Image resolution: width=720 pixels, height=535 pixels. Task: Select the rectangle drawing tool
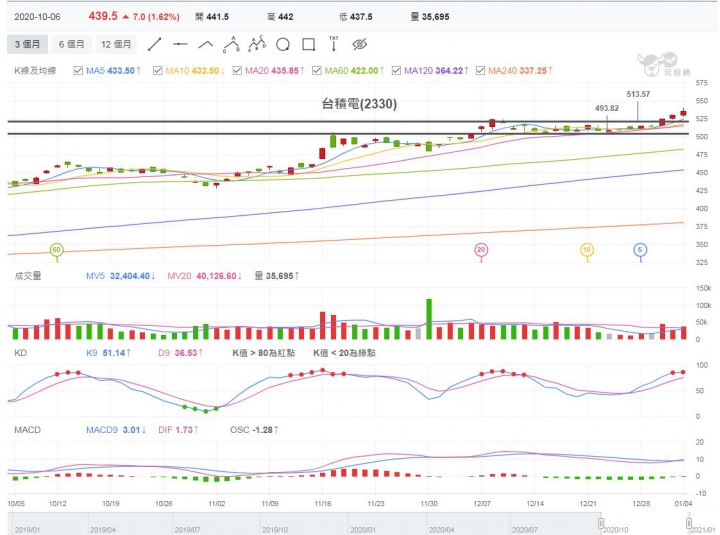pyautogui.click(x=309, y=45)
